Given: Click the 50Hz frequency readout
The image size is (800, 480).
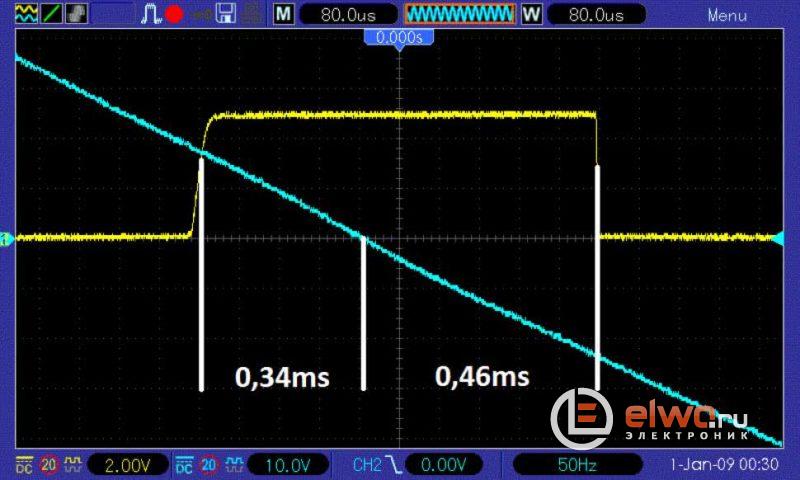Looking at the screenshot, I should coord(577,465).
